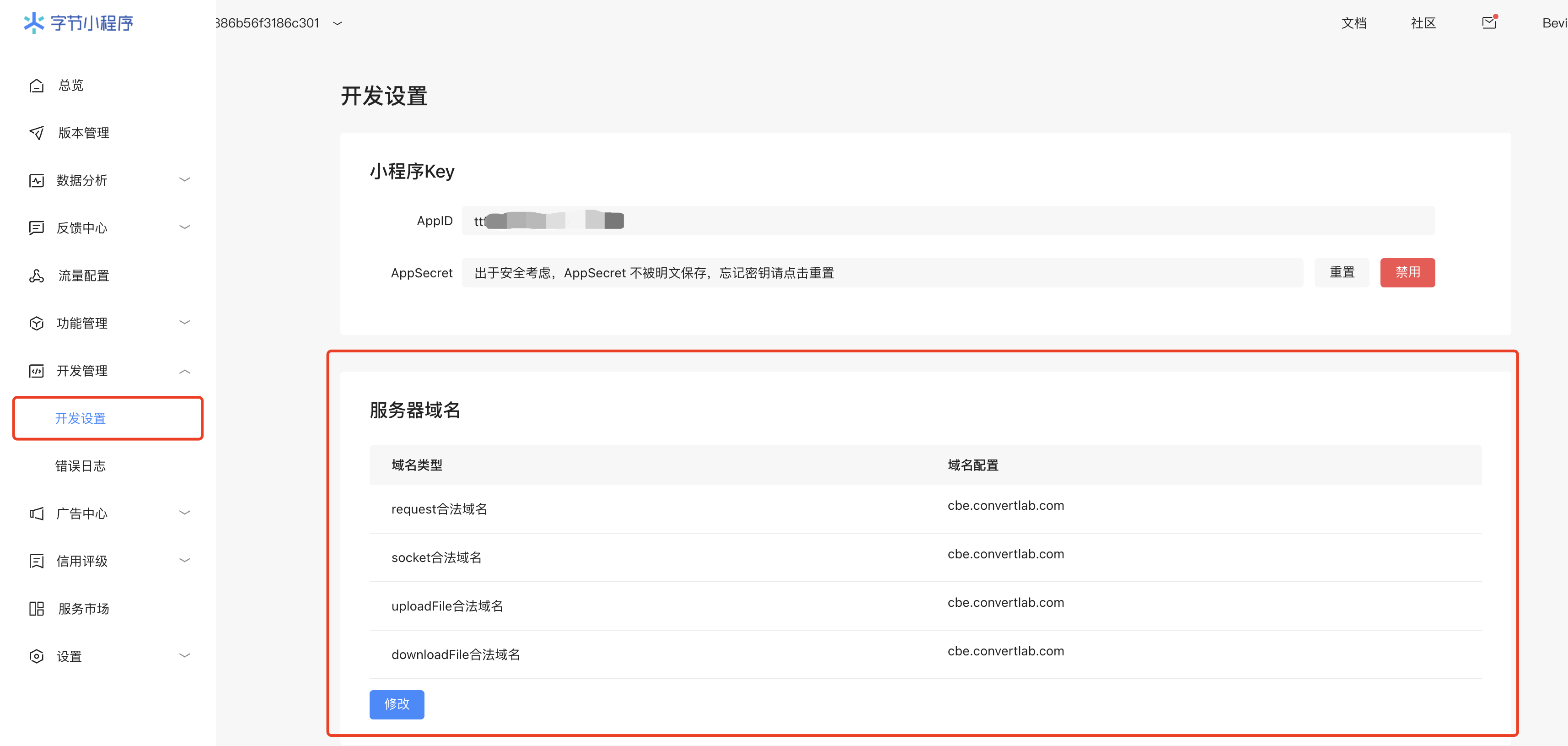This screenshot has height=746, width=1568.
Task: Click the blue 修改 domain button
Action: pos(396,704)
